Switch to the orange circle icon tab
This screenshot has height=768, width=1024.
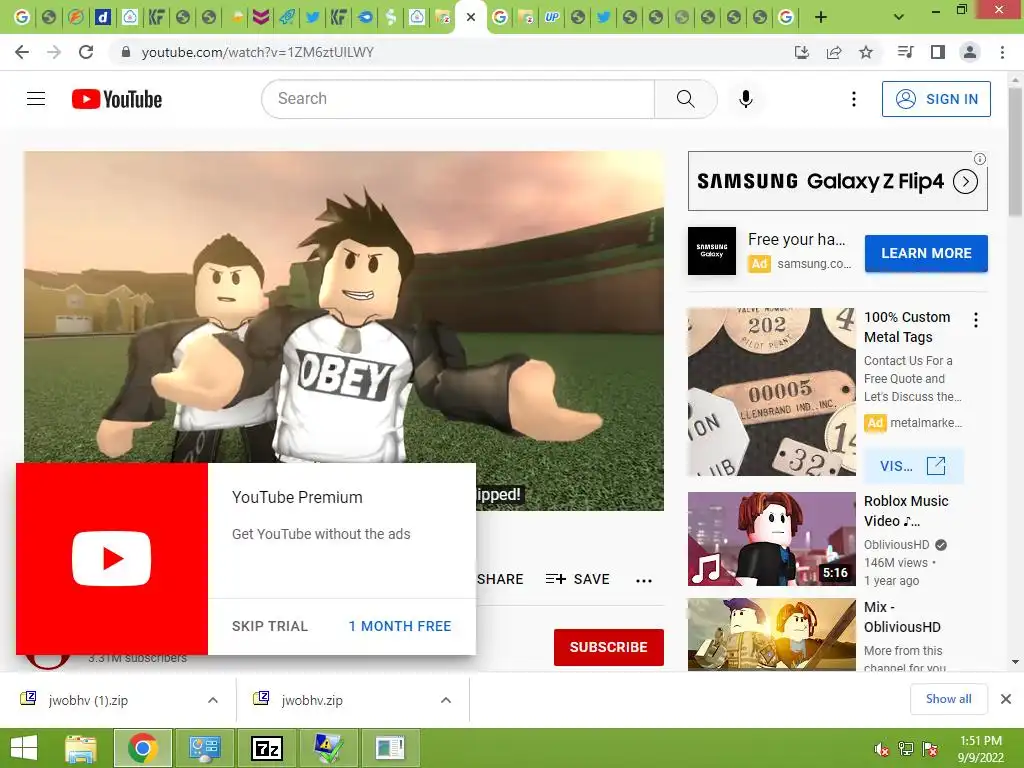point(76,17)
